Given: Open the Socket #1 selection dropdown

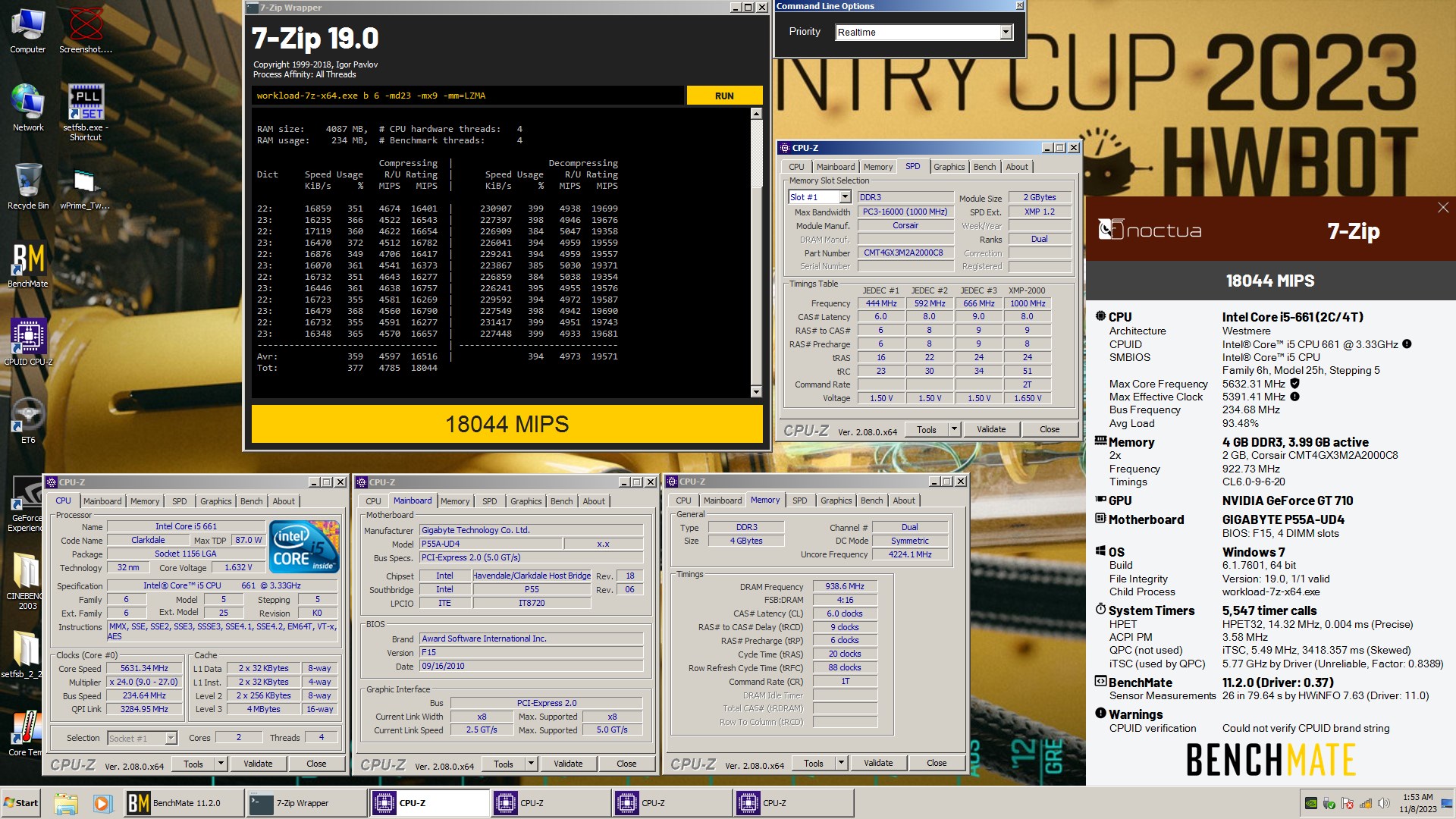Looking at the screenshot, I should click(x=171, y=738).
